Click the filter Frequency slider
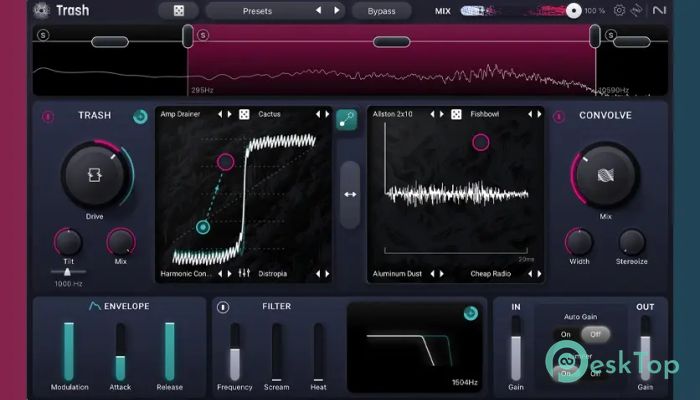Image resolution: width=700 pixels, height=400 pixels. (x=235, y=350)
